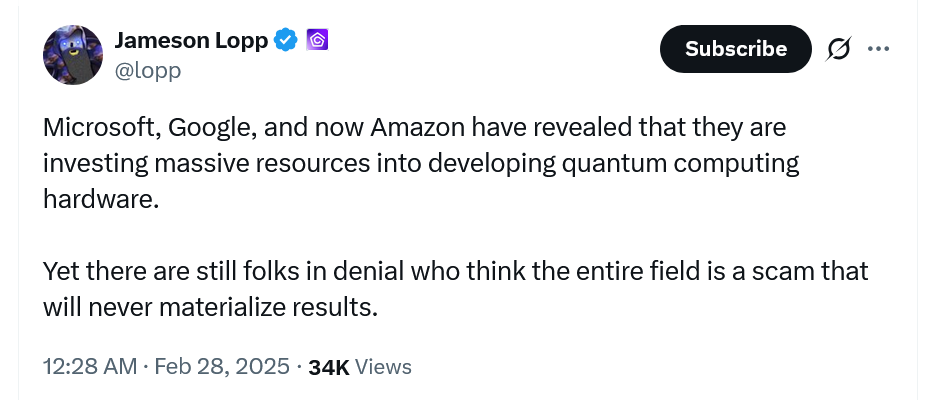
Task: Click the blue verified checkmark badge
Action: [x=286, y=41]
